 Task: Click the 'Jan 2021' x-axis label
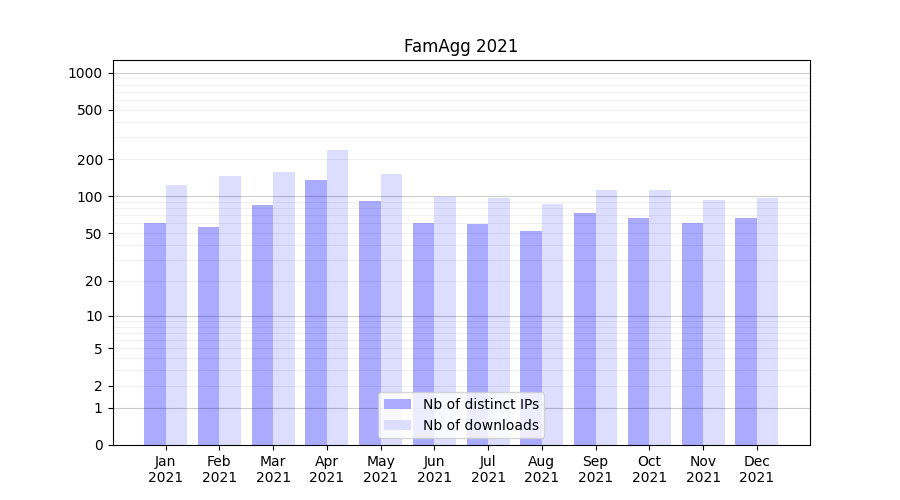(166, 469)
